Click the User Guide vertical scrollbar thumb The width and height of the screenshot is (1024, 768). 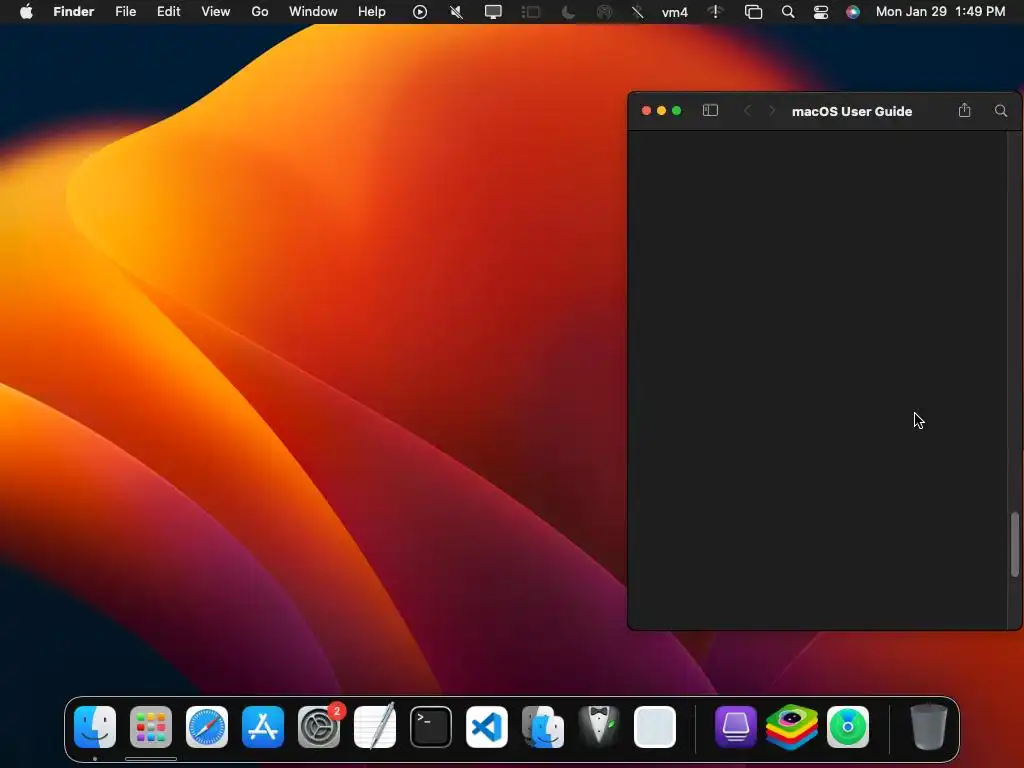pos(1015,545)
